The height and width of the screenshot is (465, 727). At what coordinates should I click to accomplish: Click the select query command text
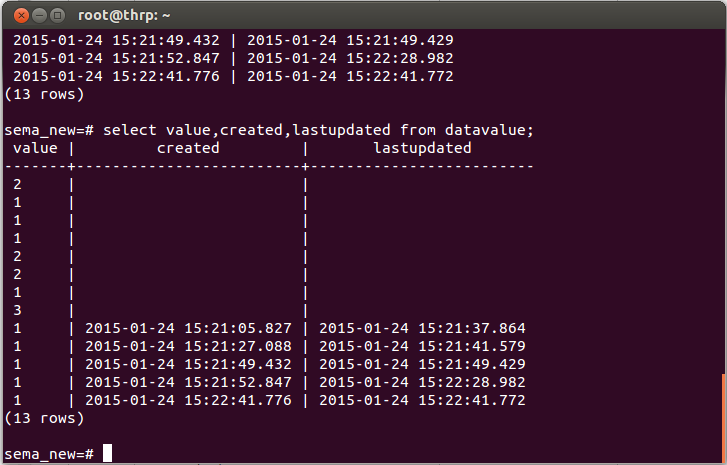click(319, 130)
